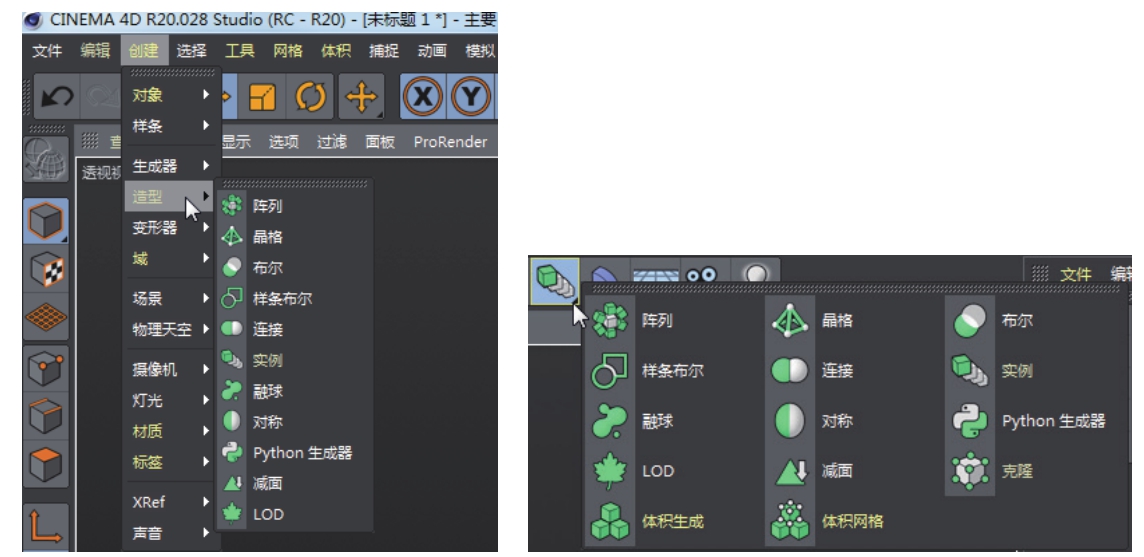
Task: Toggle the Y axis lock button
Action: pyautogui.click(x=470, y=96)
